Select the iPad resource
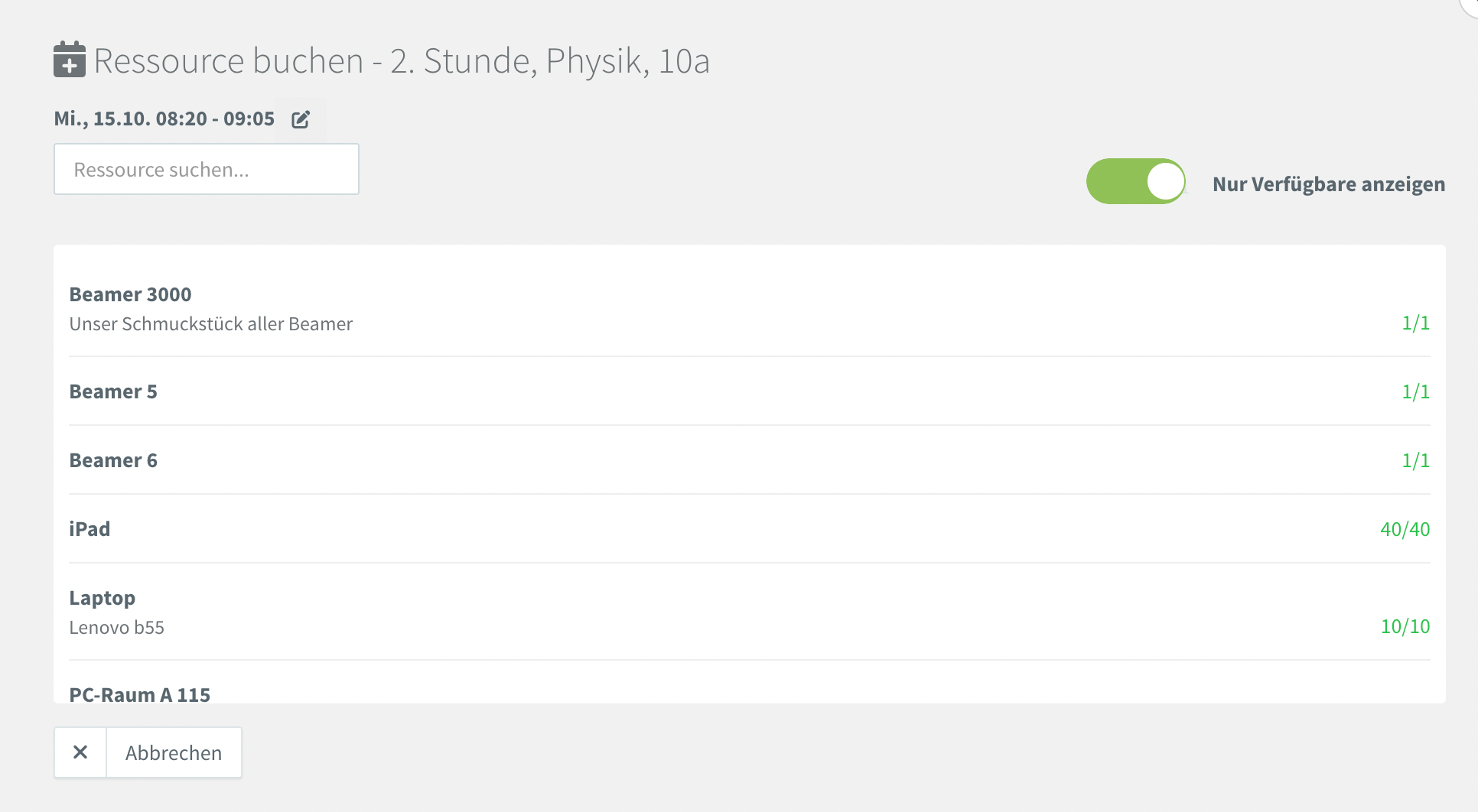Image resolution: width=1478 pixels, height=812 pixels. click(x=90, y=529)
